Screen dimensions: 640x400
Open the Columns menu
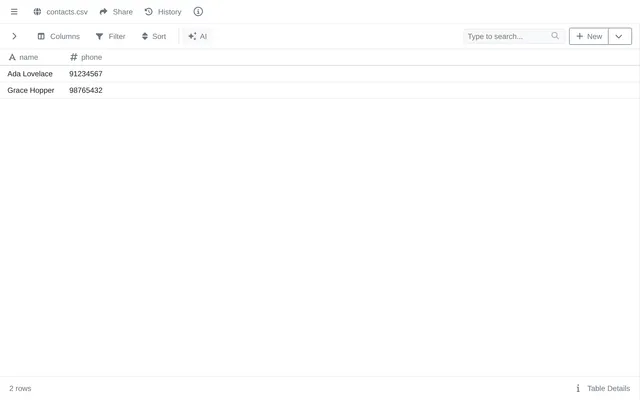(x=59, y=36)
